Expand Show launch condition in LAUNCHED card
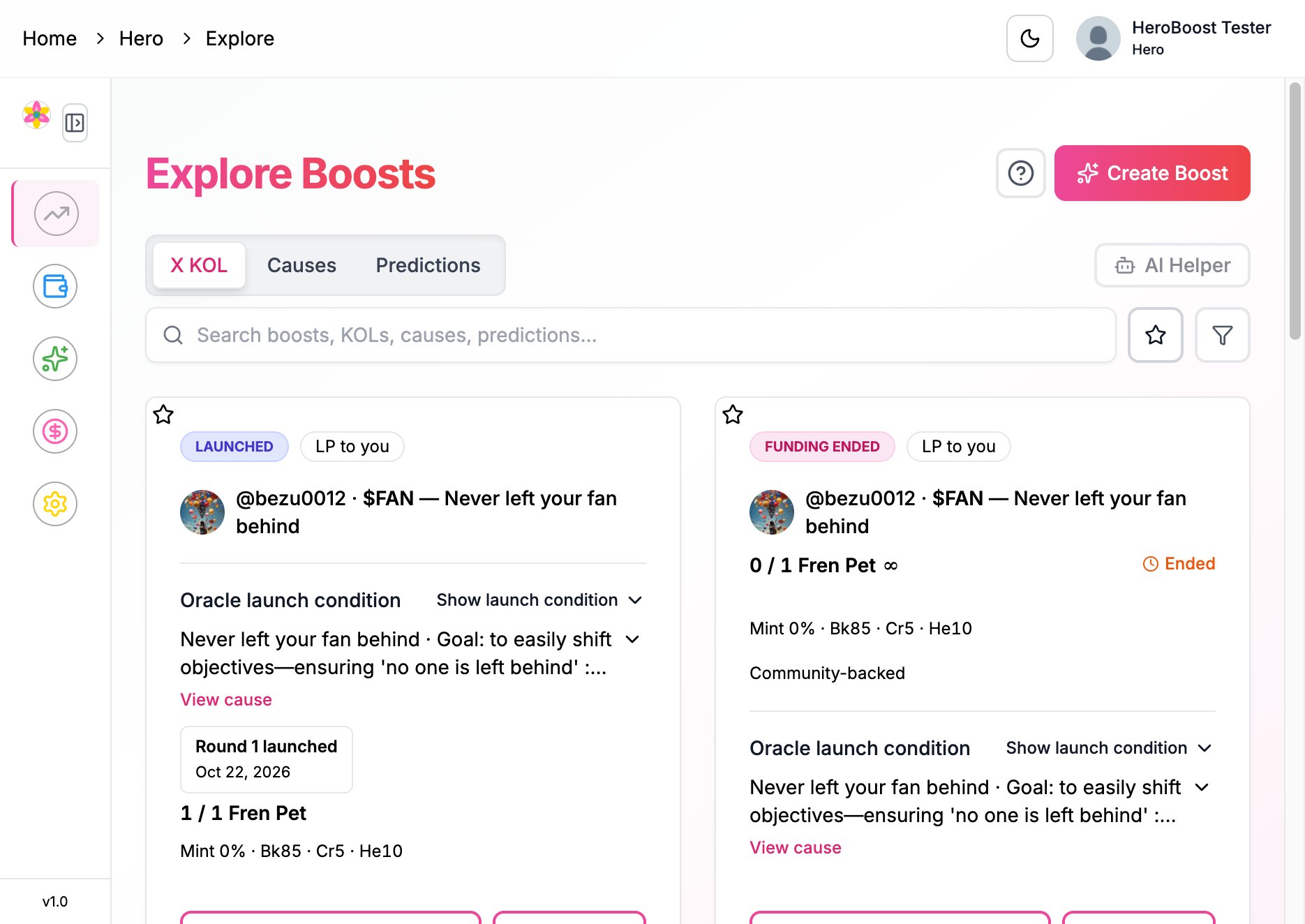 point(539,600)
